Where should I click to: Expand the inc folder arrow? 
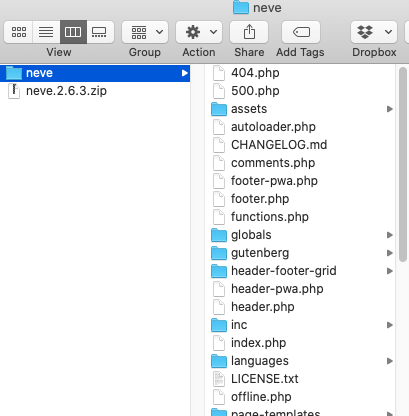coord(389,325)
